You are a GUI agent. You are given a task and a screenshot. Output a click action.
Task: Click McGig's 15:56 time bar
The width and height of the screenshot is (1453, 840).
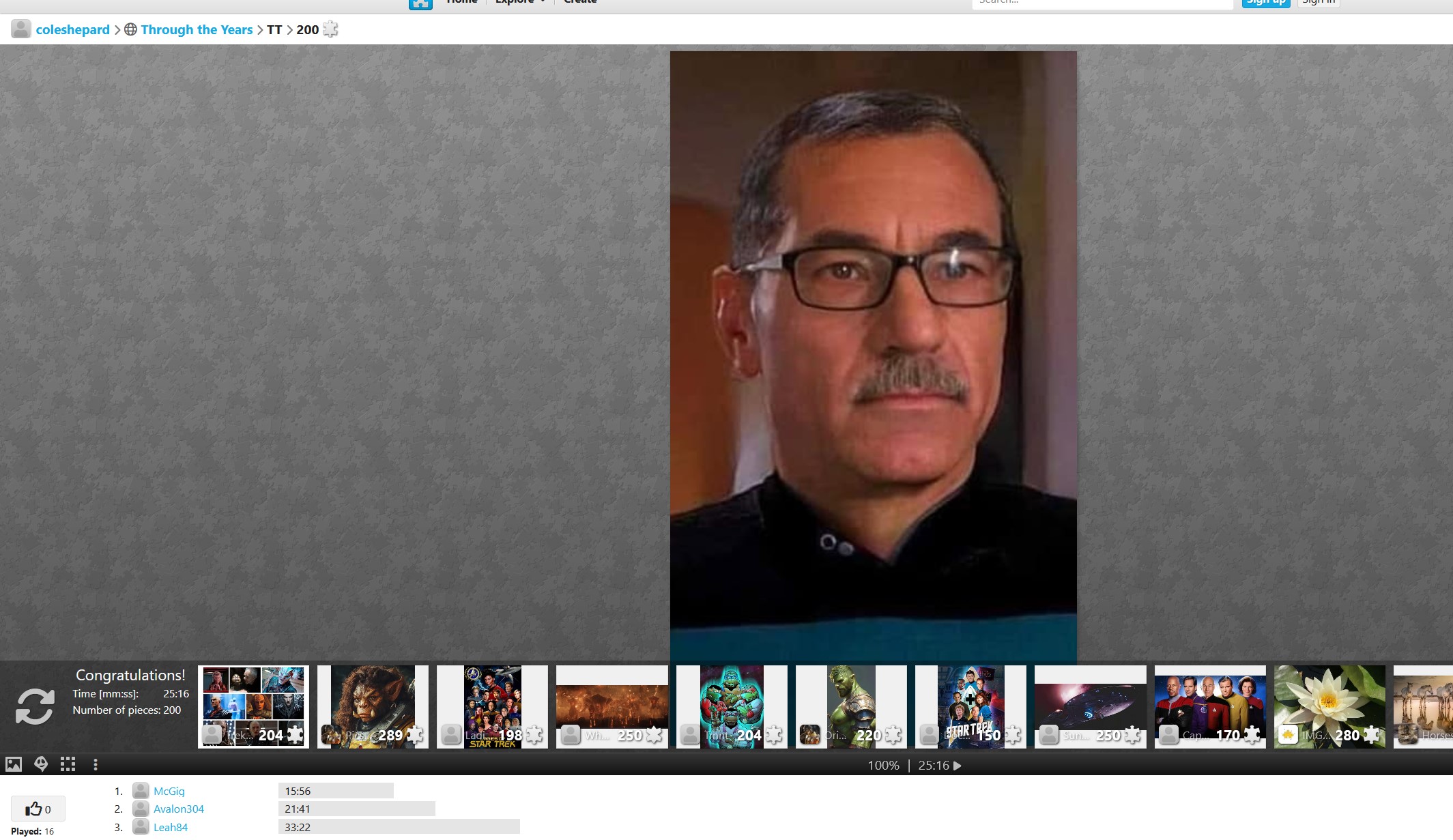pyautogui.click(x=336, y=791)
